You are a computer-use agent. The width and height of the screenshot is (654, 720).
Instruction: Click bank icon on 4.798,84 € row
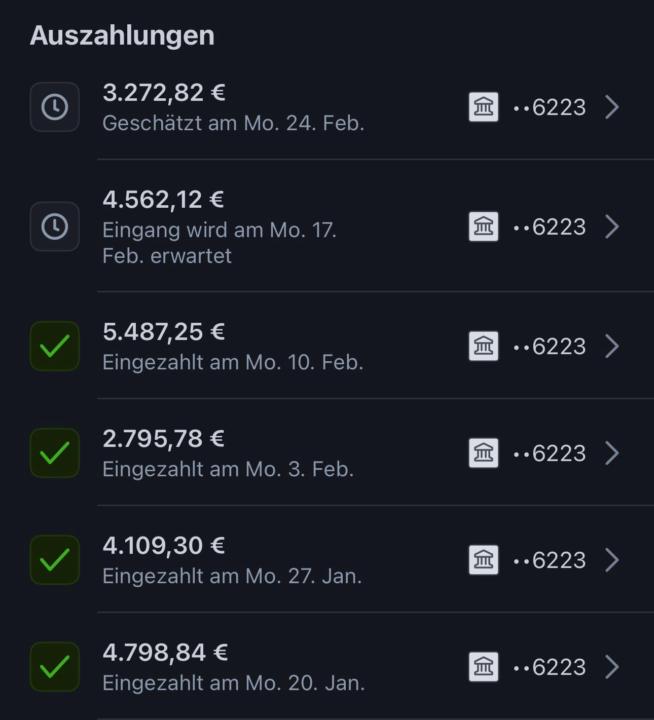[x=484, y=666]
